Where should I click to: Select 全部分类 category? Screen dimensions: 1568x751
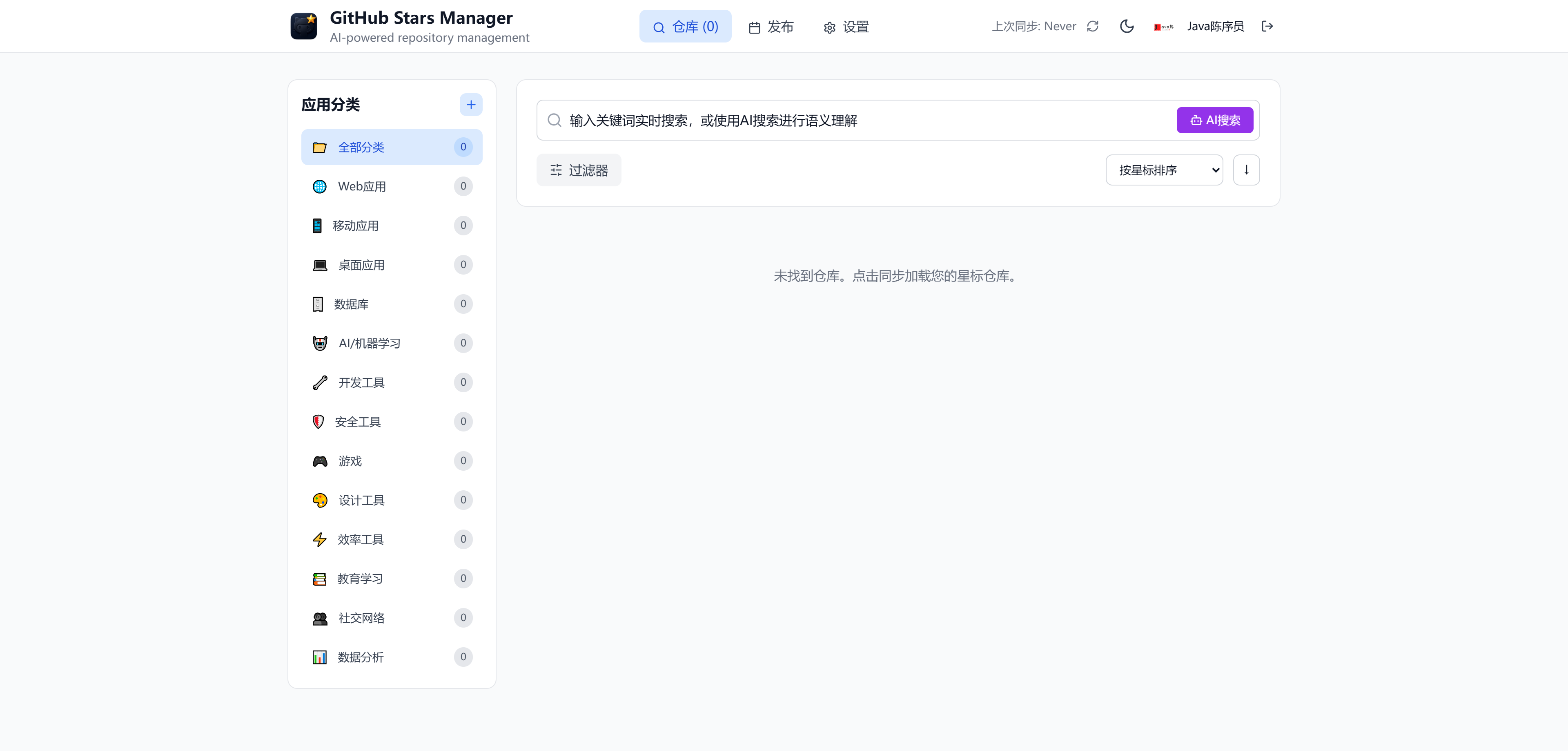[x=392, y=148]
